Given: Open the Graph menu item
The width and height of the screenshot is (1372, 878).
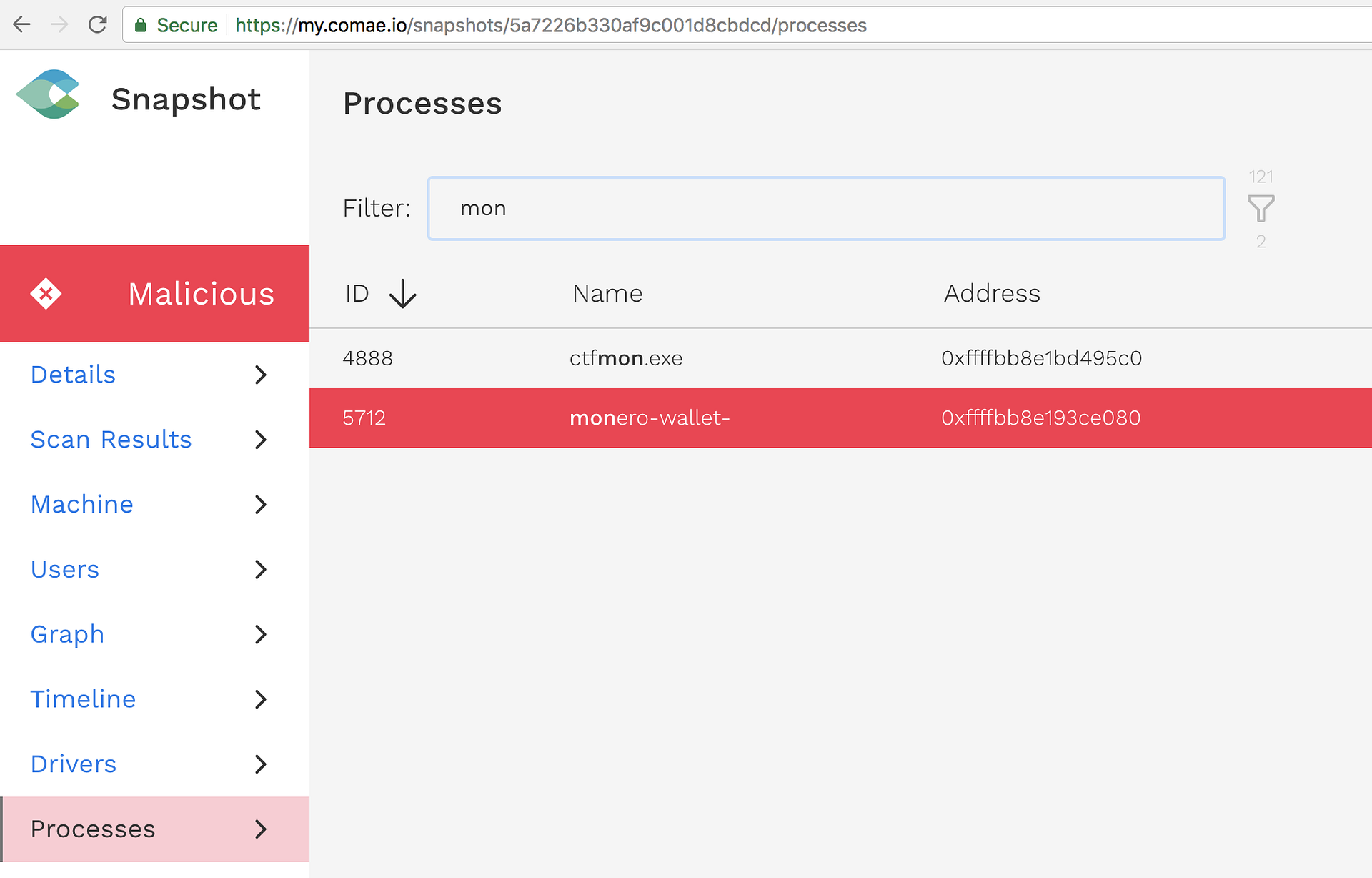Looking at the screenshot, I should pos(68,635).
